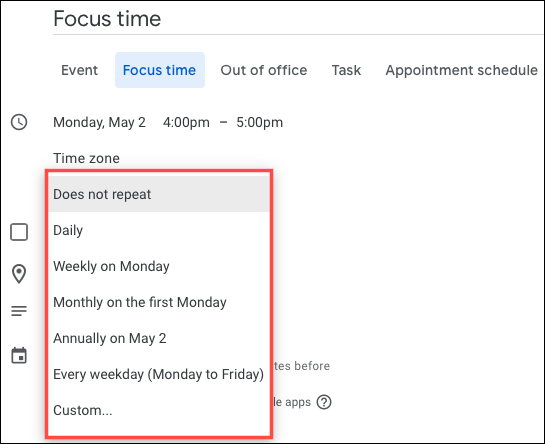Click the calendar icon in the sidebar
Viewport: 545px width, 444px height.
(x=19, y=355)
